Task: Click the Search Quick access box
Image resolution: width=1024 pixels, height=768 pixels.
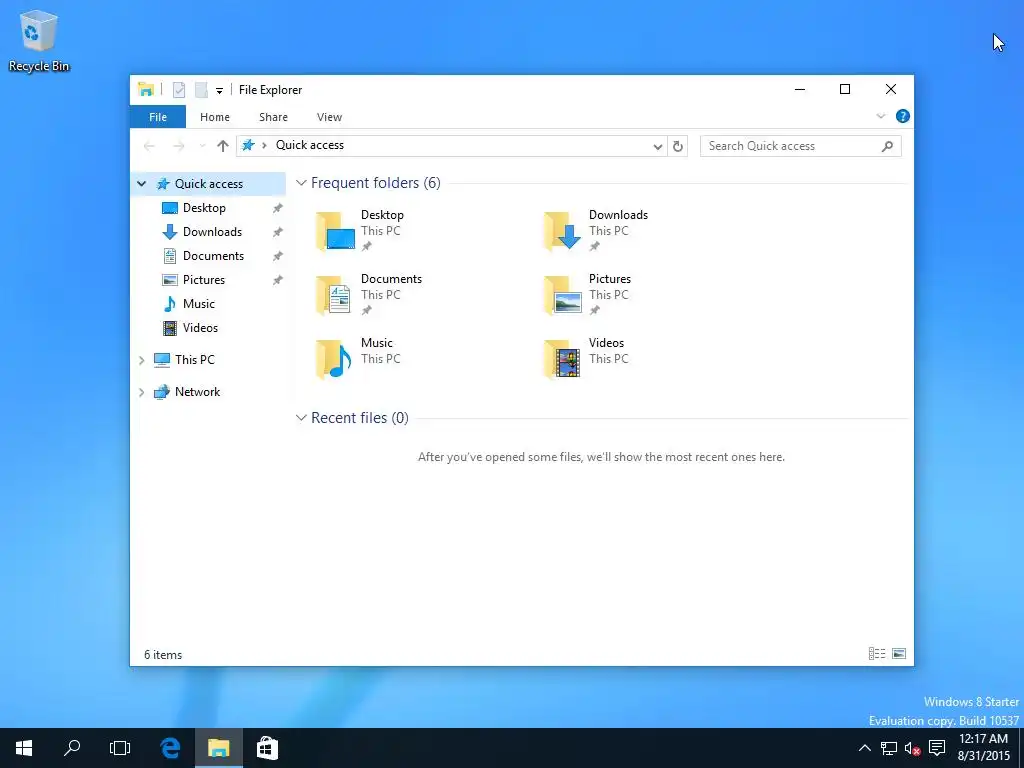Action: pyautogui.click(x=800, y=146)
